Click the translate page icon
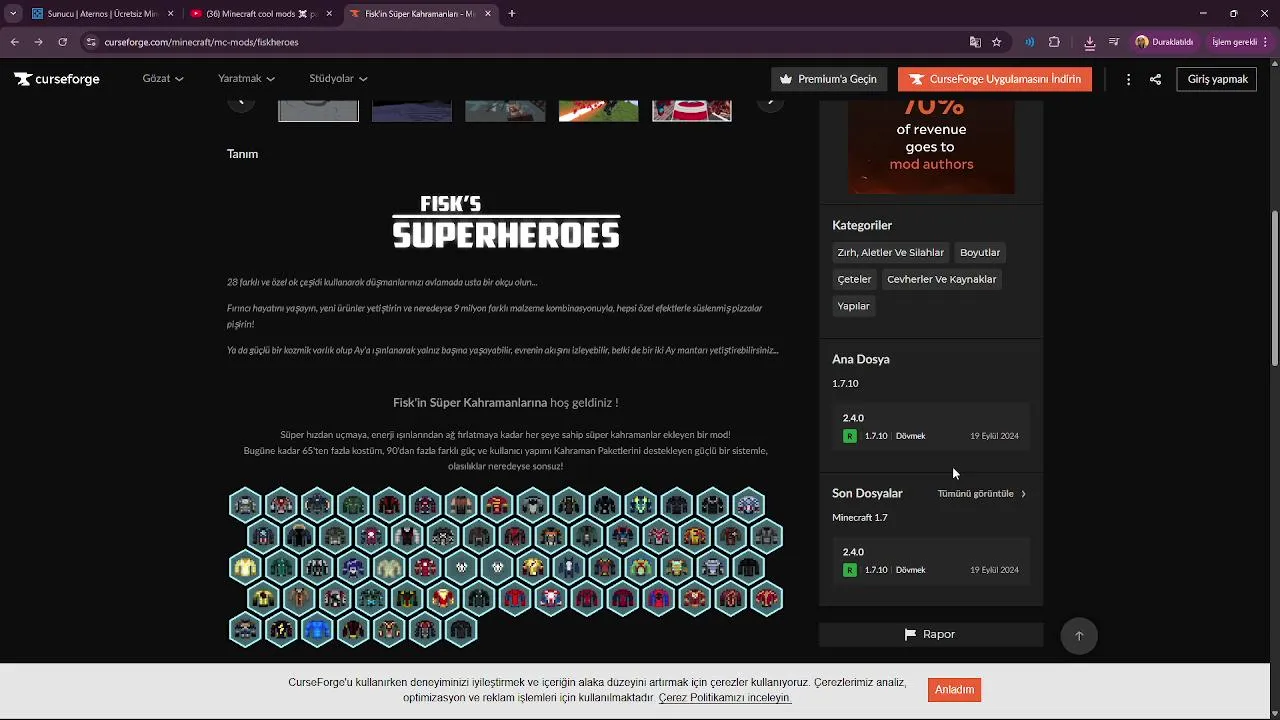 coord(975,42)
